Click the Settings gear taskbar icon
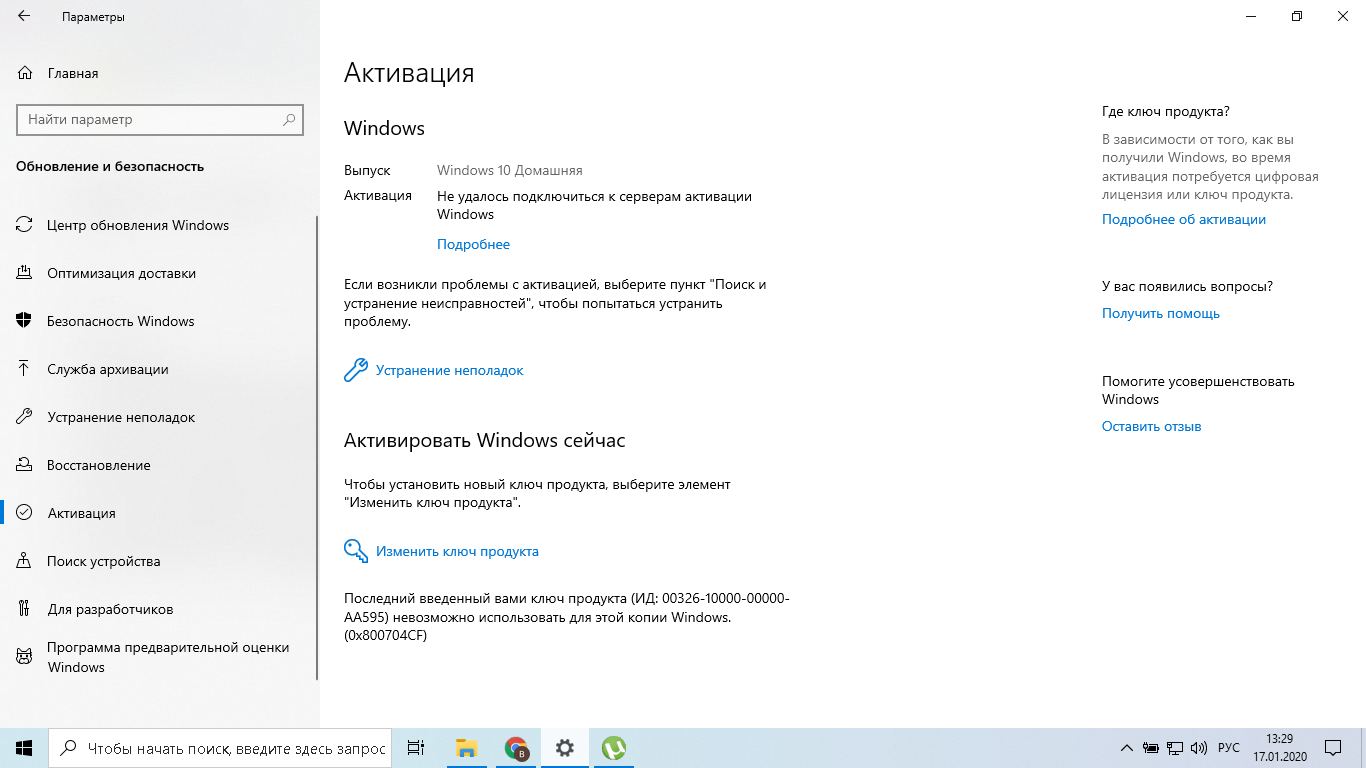 [565, 748]
